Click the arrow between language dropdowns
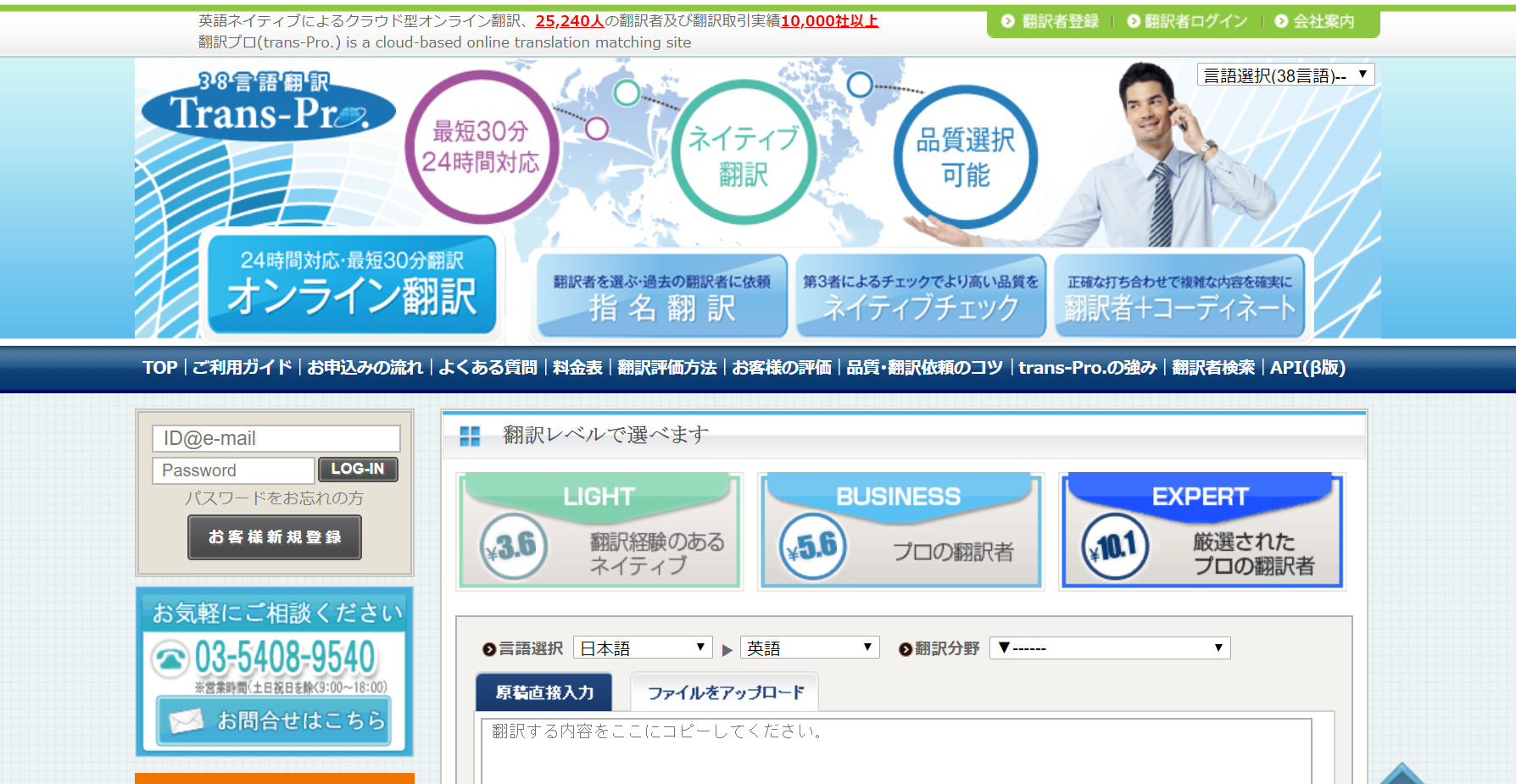The image size is (1516, 784). point(727,650)
